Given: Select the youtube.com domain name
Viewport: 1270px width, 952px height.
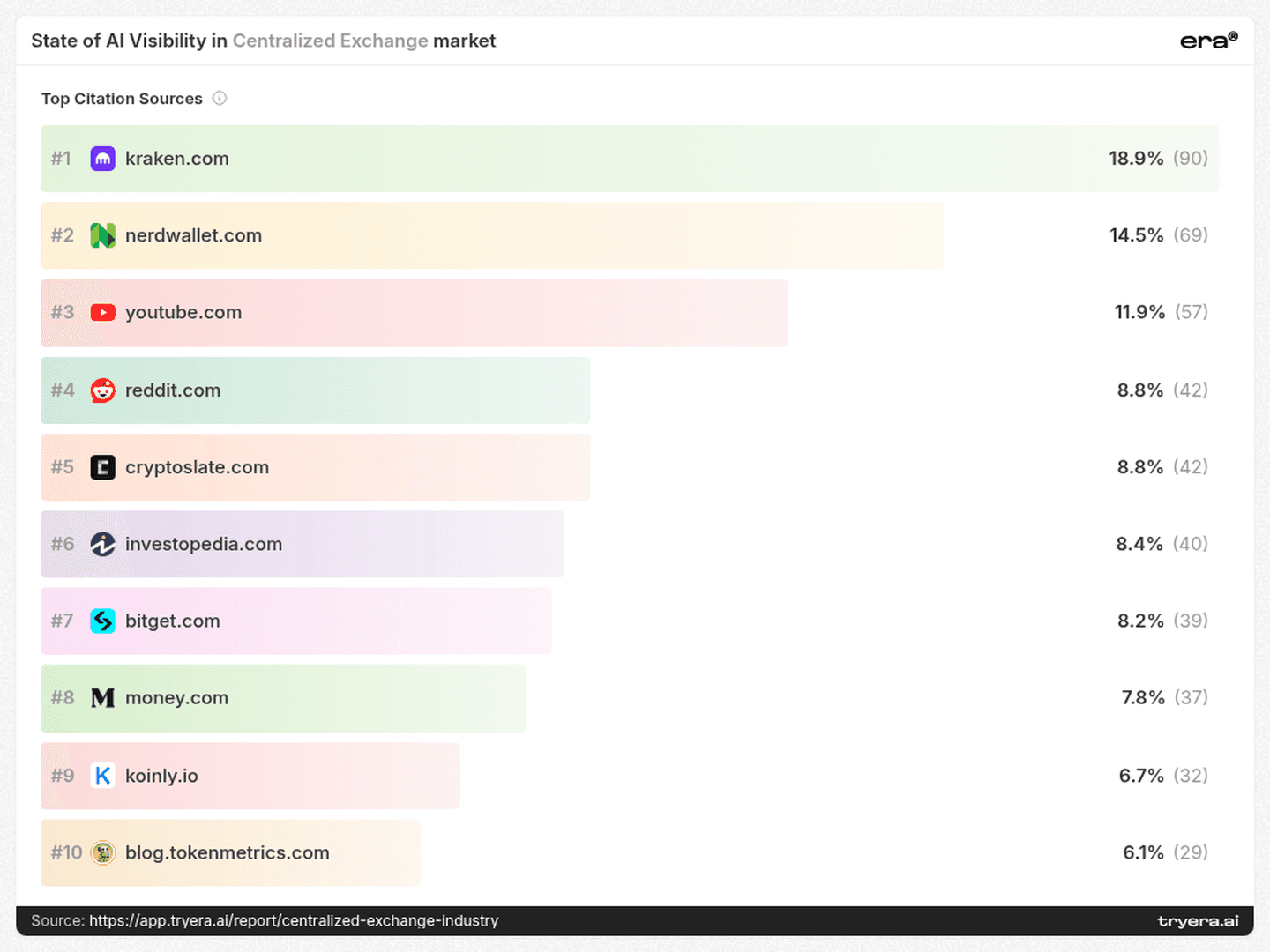Looking at the screenshot, I should [x=183, y=312].
